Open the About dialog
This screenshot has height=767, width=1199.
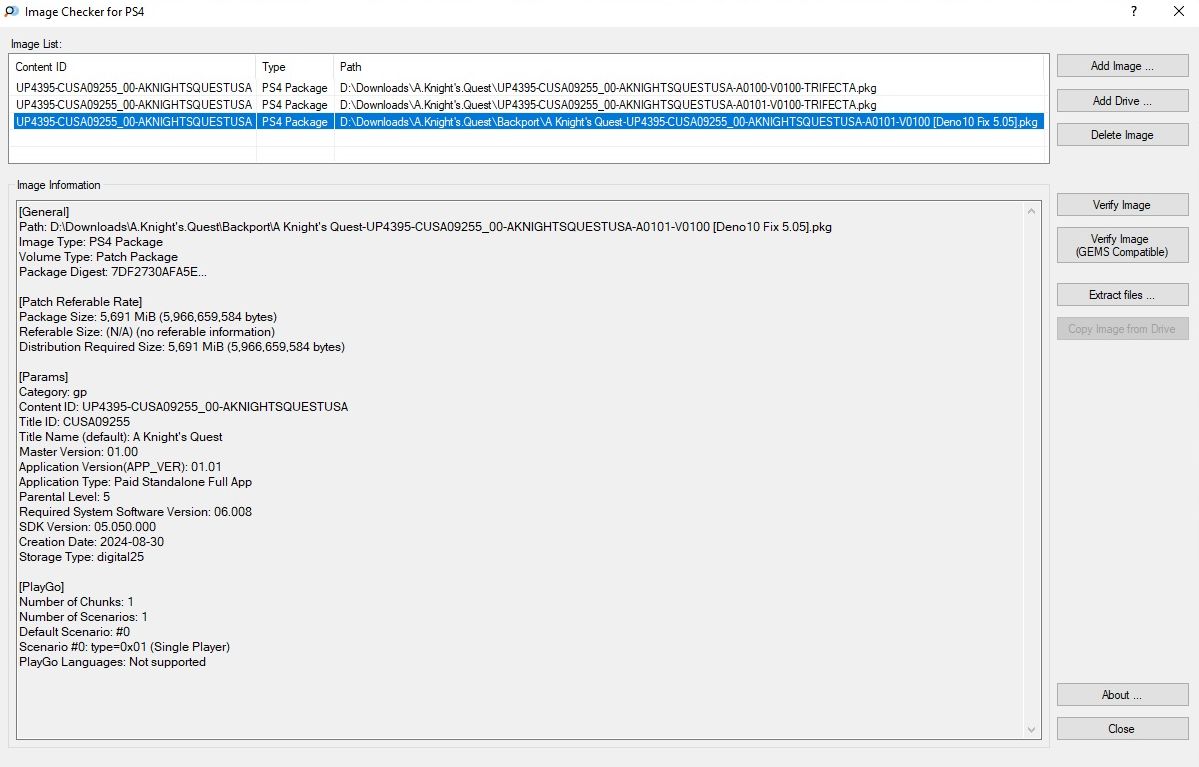pos(1122,695)
